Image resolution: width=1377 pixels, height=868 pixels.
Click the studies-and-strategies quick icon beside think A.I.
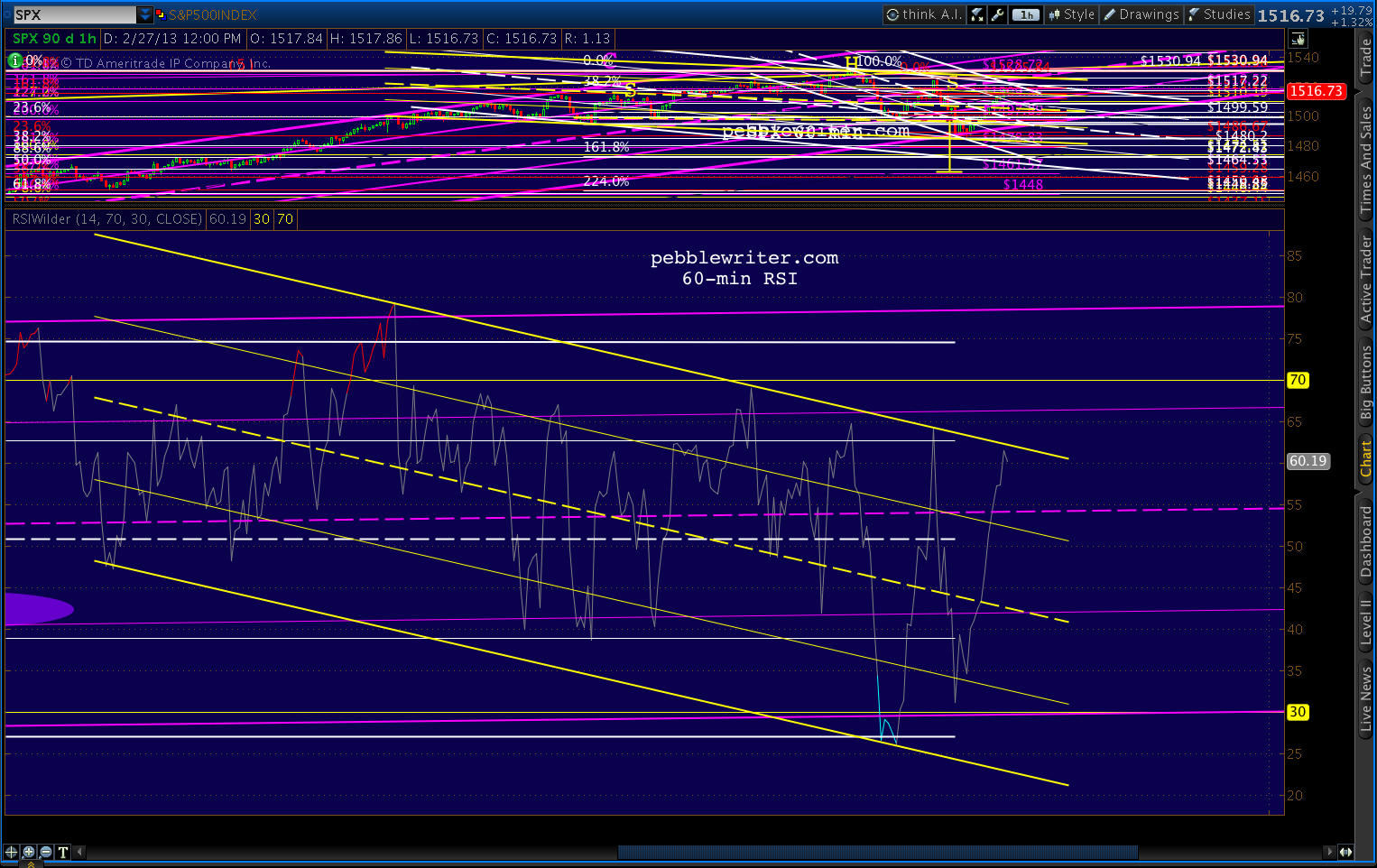click(x=977, y=14)
